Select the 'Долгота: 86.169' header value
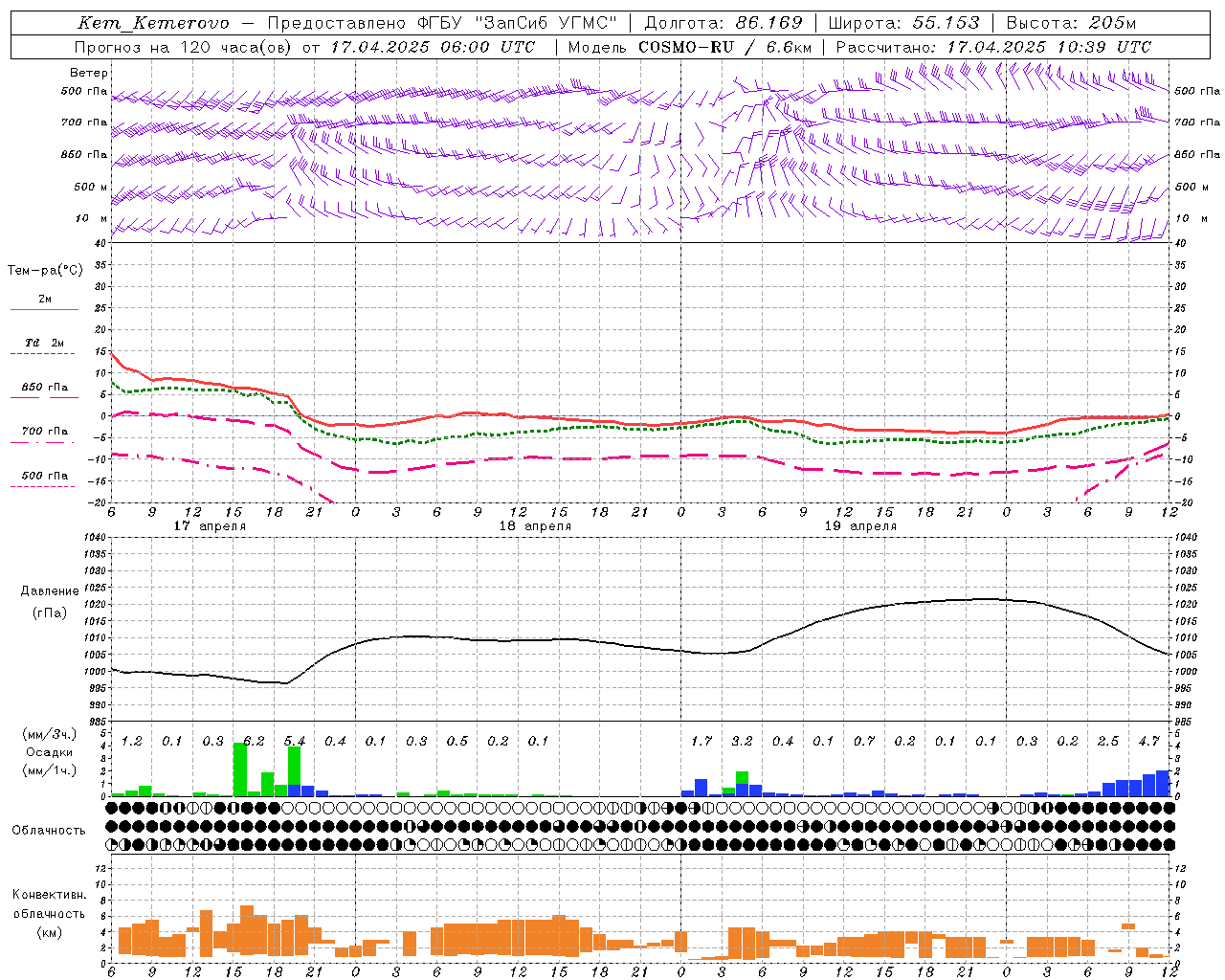Screen dimensions: 1225x980 724,23
